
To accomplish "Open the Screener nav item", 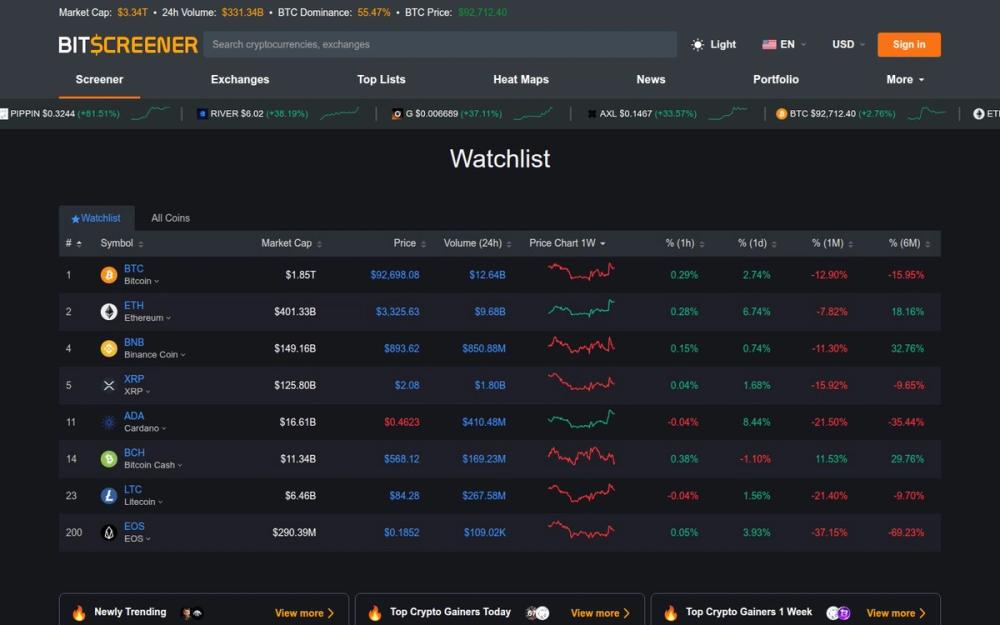I will 99,80.
